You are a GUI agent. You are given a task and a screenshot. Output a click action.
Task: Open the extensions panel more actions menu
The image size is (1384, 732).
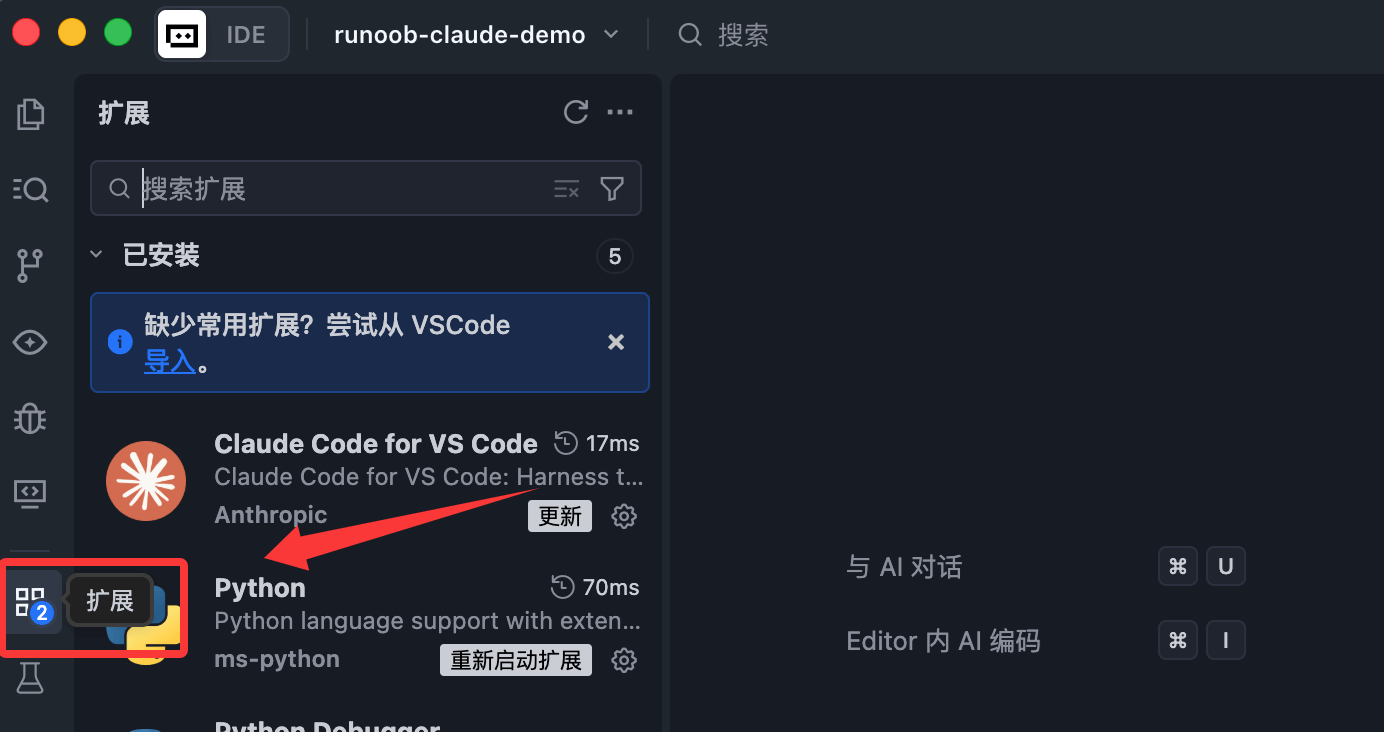tap(621, 112)
